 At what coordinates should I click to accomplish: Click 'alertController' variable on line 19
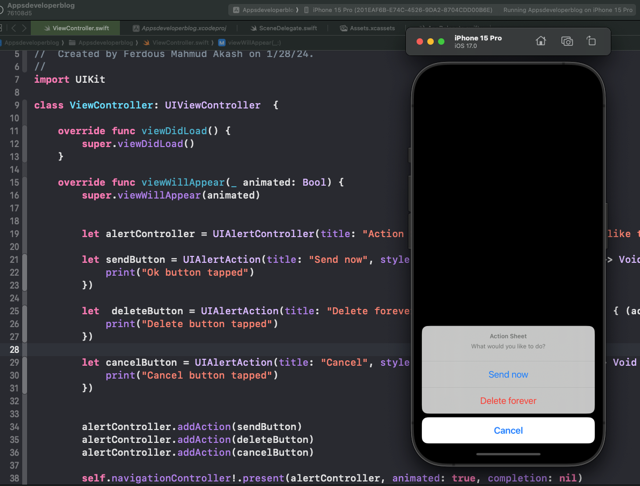pos(150,233)
